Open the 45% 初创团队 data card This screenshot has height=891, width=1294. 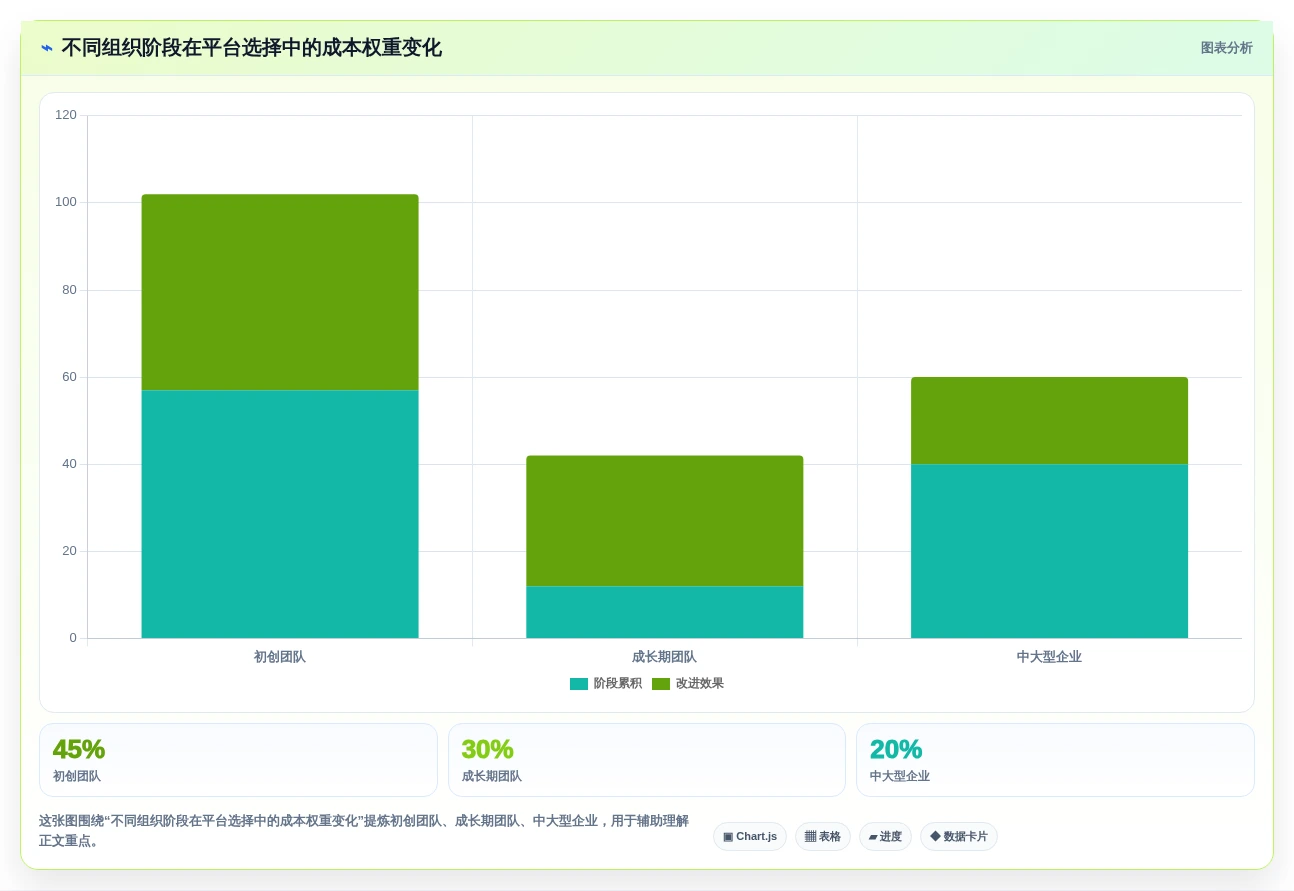[238, 760]
